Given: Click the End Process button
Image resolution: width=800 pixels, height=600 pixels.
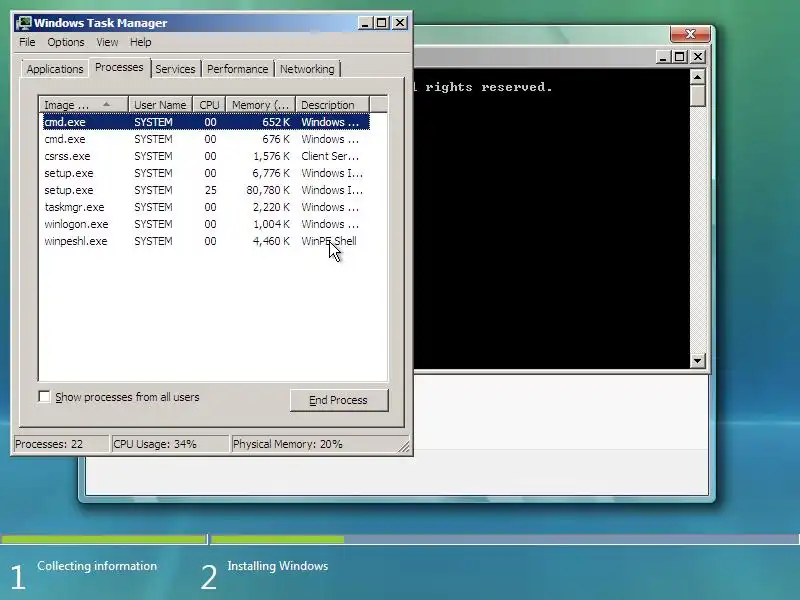Looking at the screenshot, I should (339, 400).
